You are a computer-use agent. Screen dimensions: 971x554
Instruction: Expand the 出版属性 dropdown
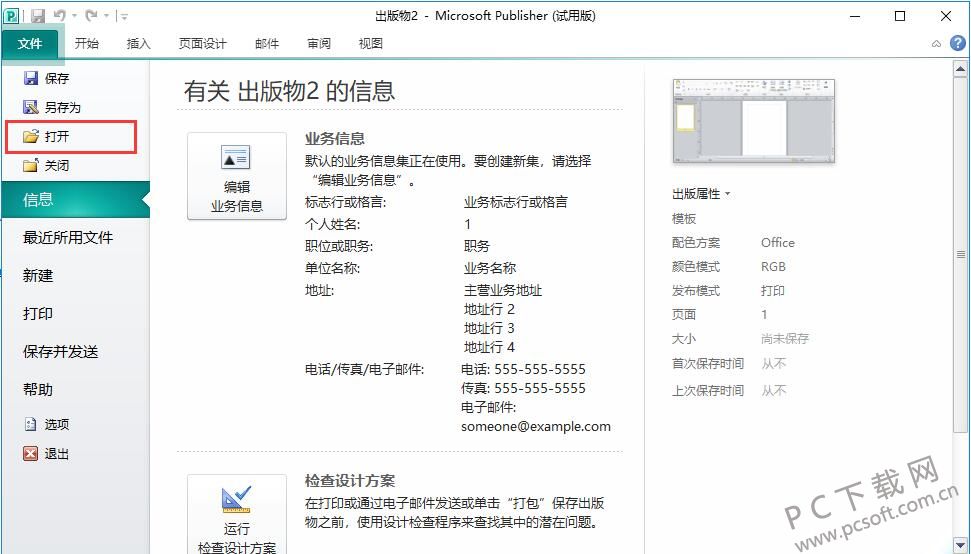click(702, 194)
